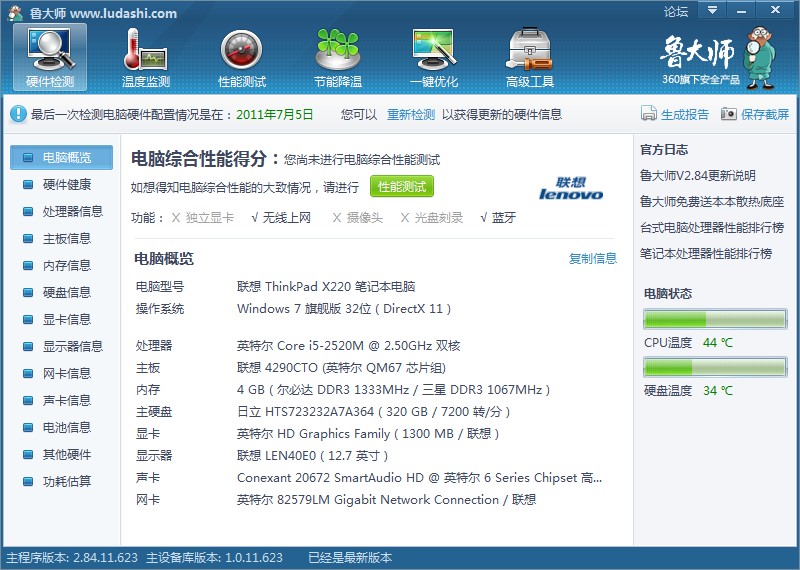Open 鲁大师V2.84更新说明 log entry
Viewport: 800px width, 570px height.
click(x=697, y=176)
